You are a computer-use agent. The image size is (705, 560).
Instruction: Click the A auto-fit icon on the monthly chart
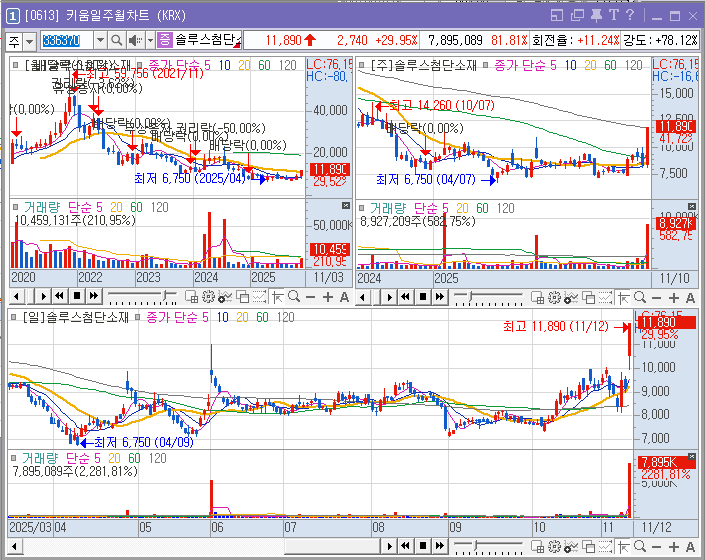click(344, 297)
